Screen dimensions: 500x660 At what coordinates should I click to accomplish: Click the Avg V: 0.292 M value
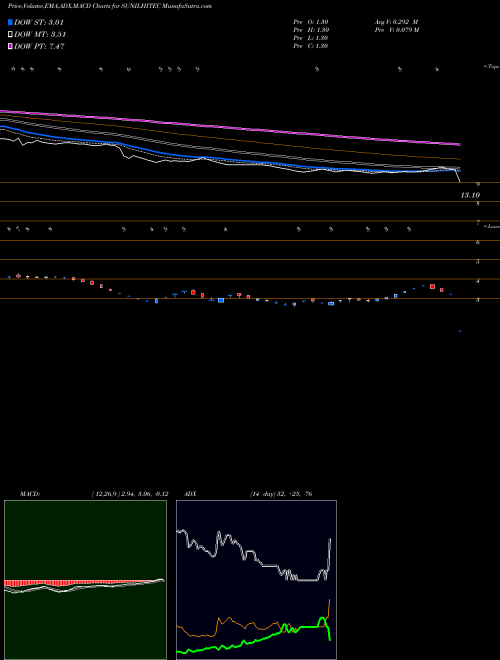click(396, 22)
